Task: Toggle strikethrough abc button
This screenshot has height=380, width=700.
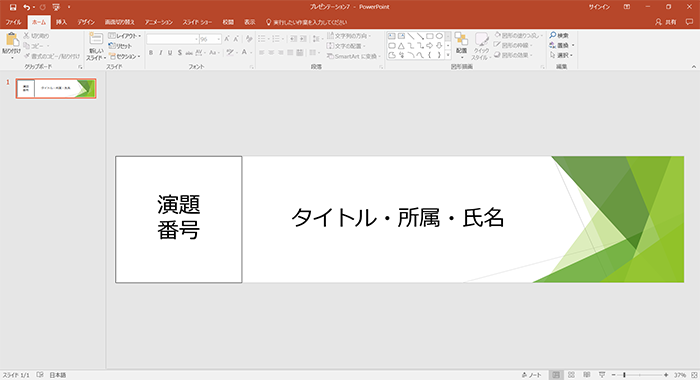Action: pyautogui.click(x=189, y=53)
